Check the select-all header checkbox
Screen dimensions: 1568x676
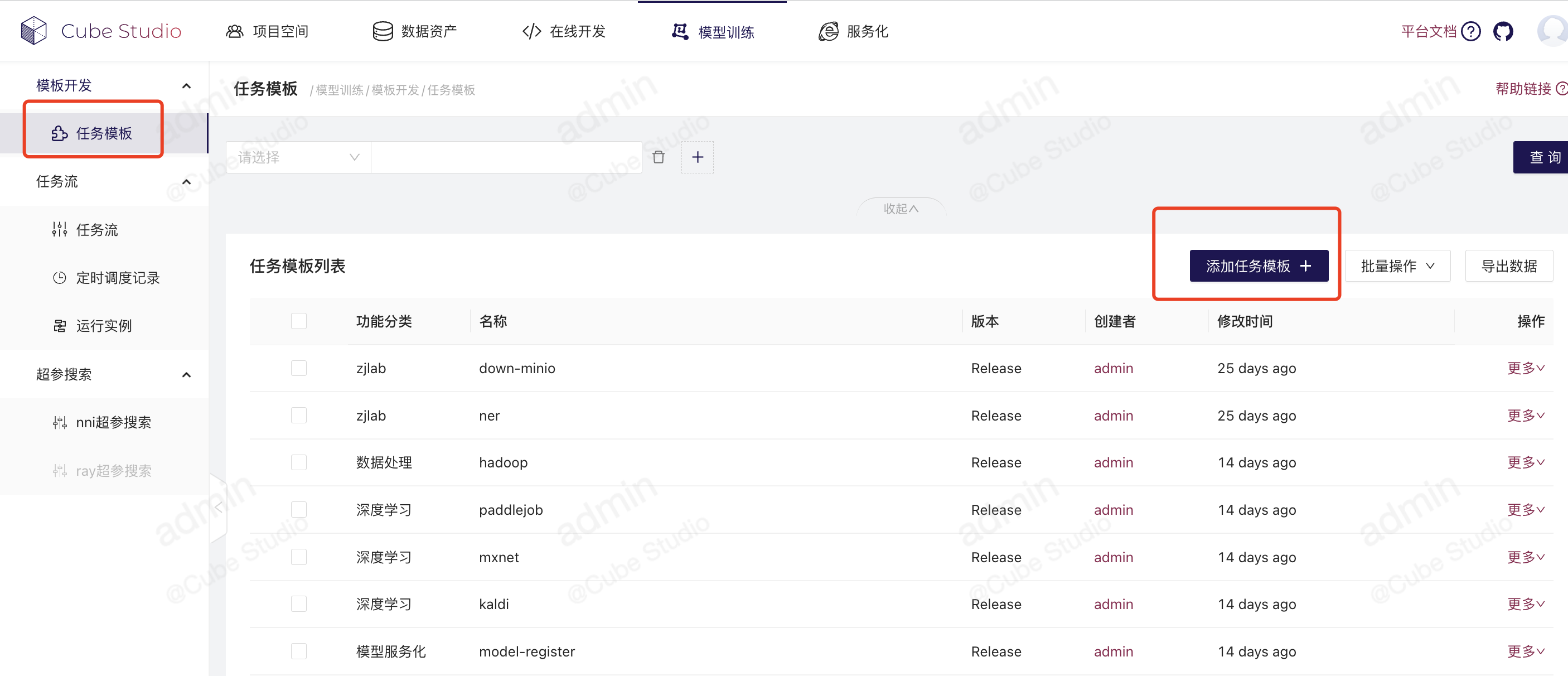pyautogui.click(x=298, y=321)
